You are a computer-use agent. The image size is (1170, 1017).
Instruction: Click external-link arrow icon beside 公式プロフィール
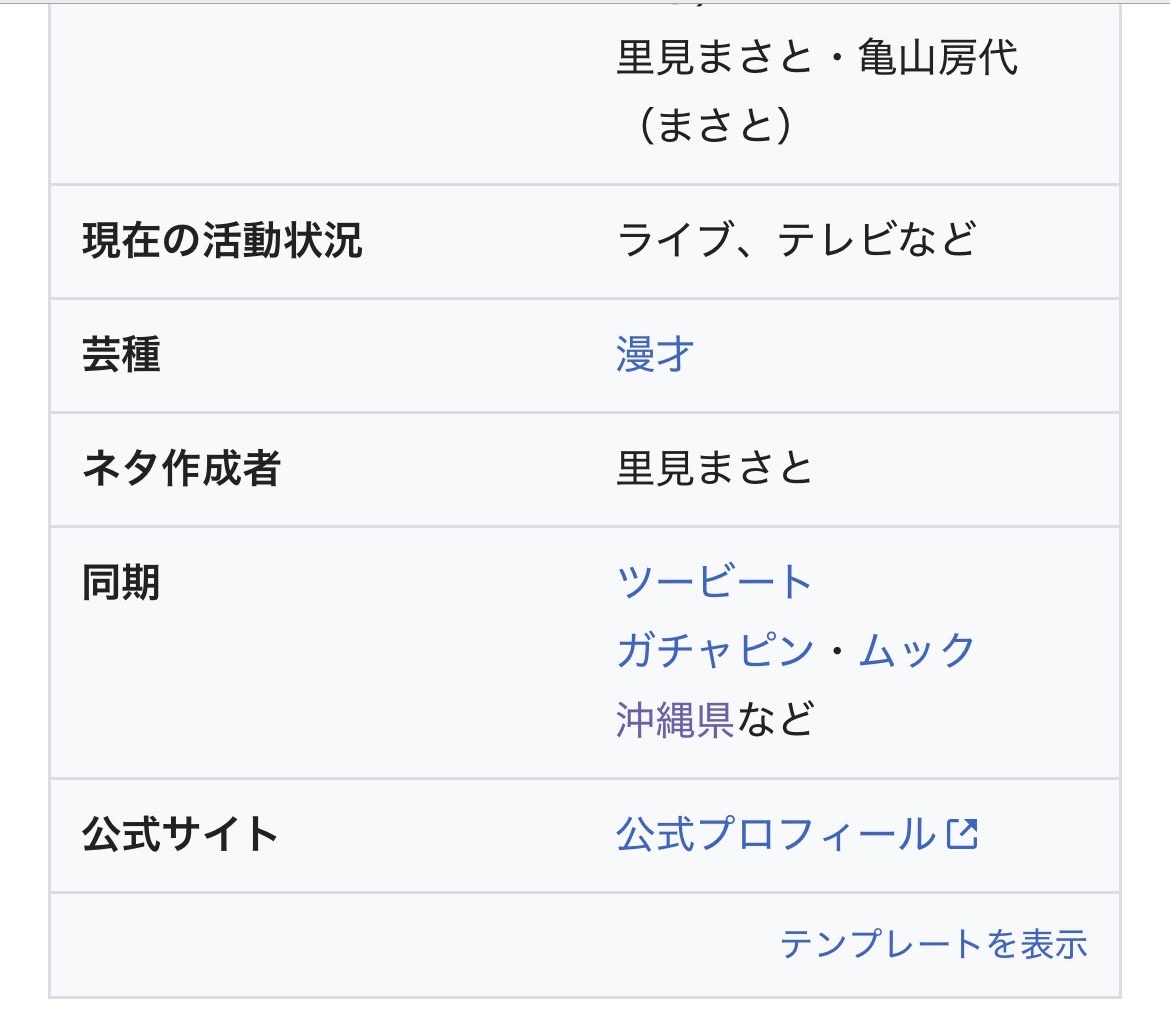point(962,834)
